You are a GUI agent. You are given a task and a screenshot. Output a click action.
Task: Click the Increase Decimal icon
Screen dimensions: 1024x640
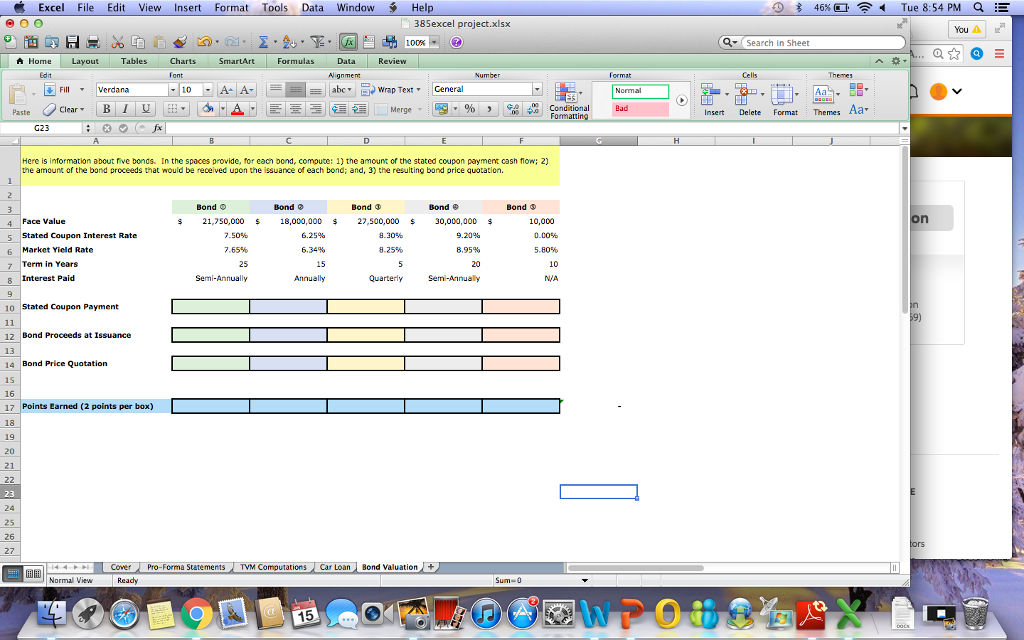[x=513, y=108]
